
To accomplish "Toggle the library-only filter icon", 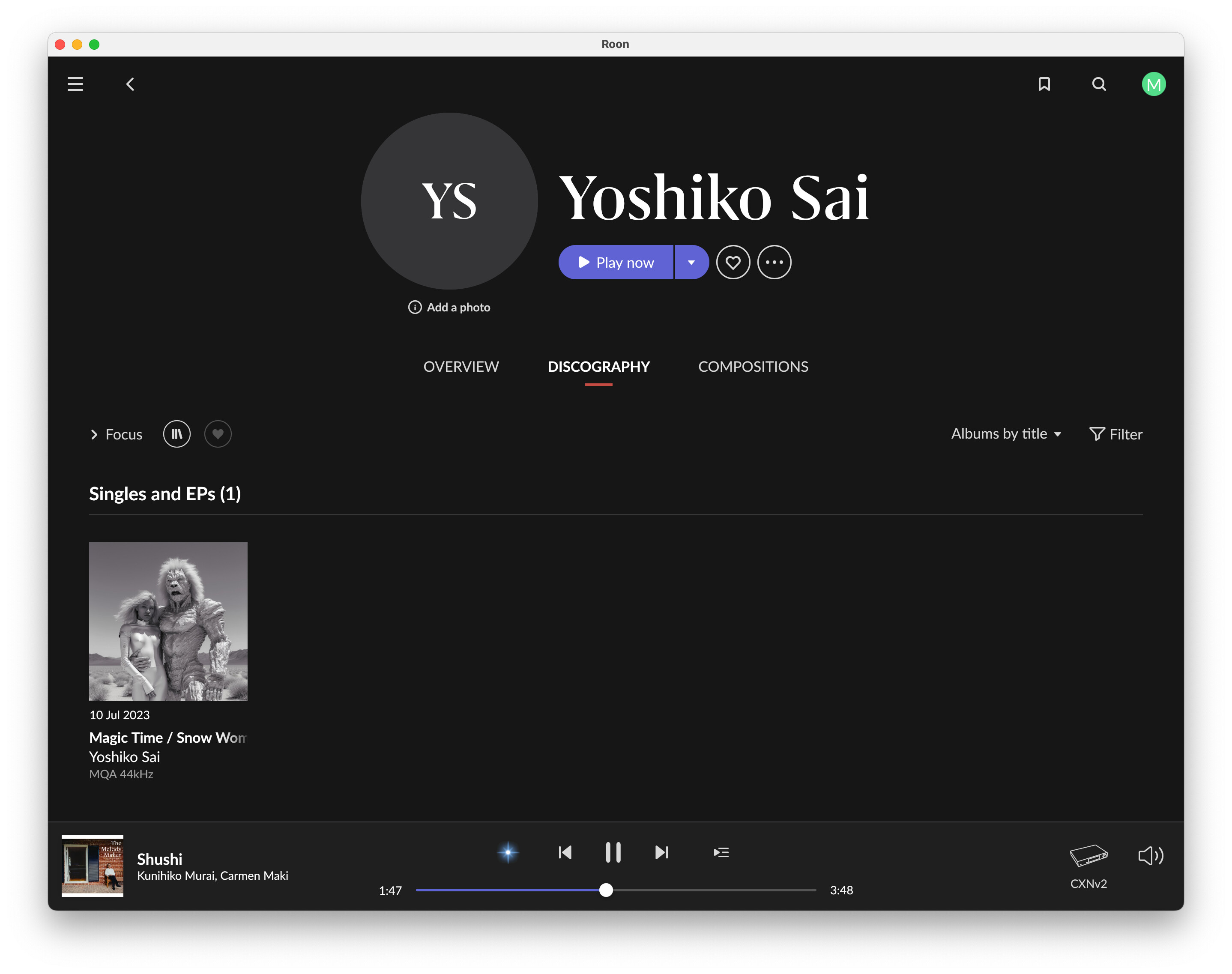I will pyautogui.click(x=177, y=434).
